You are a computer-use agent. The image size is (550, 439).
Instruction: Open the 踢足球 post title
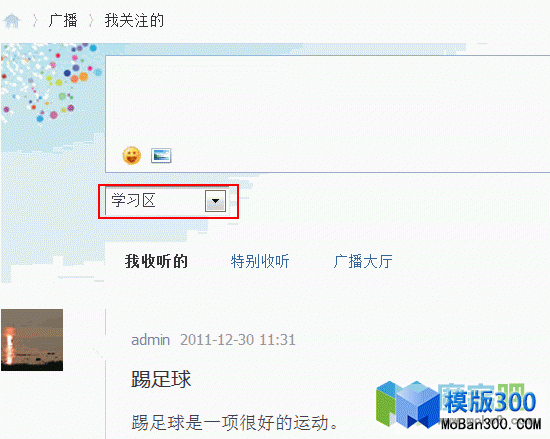(x=161, y=379)
